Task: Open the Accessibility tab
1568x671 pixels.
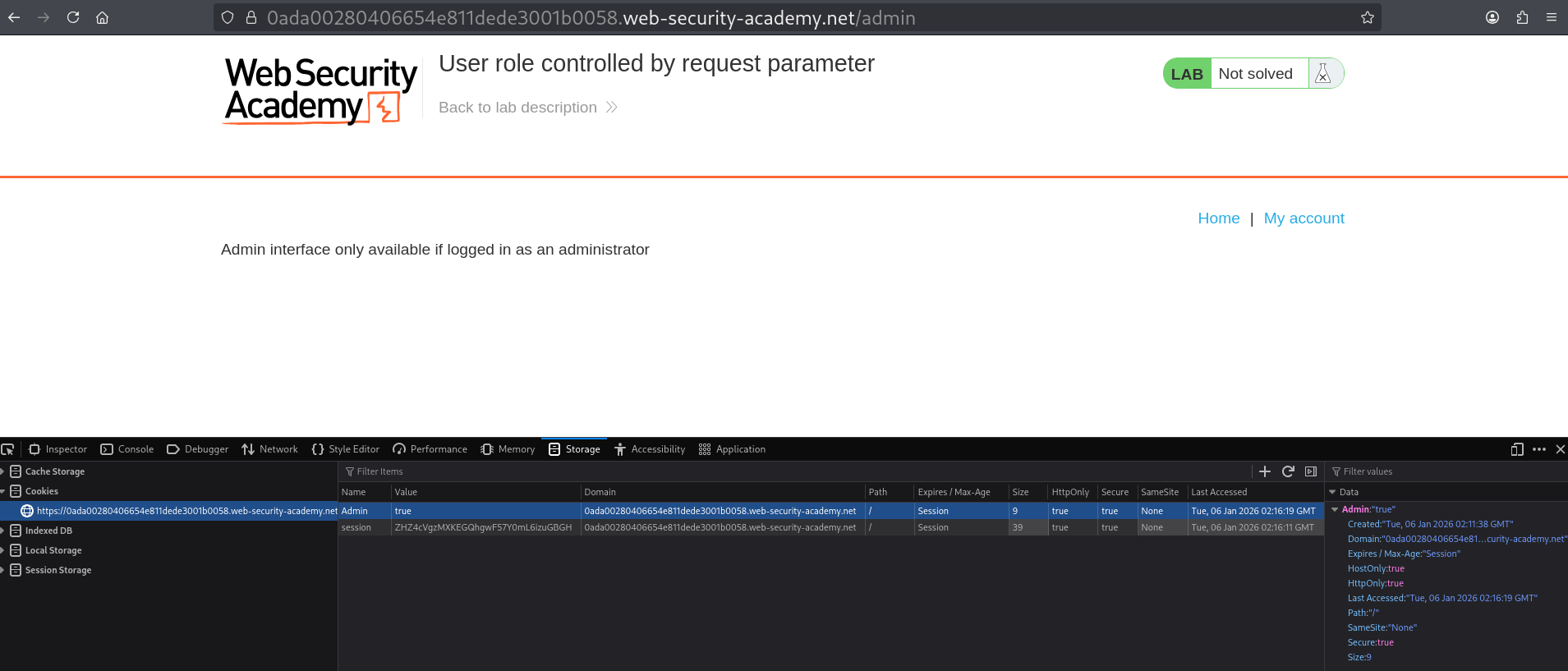Action: tap(650, 449)
